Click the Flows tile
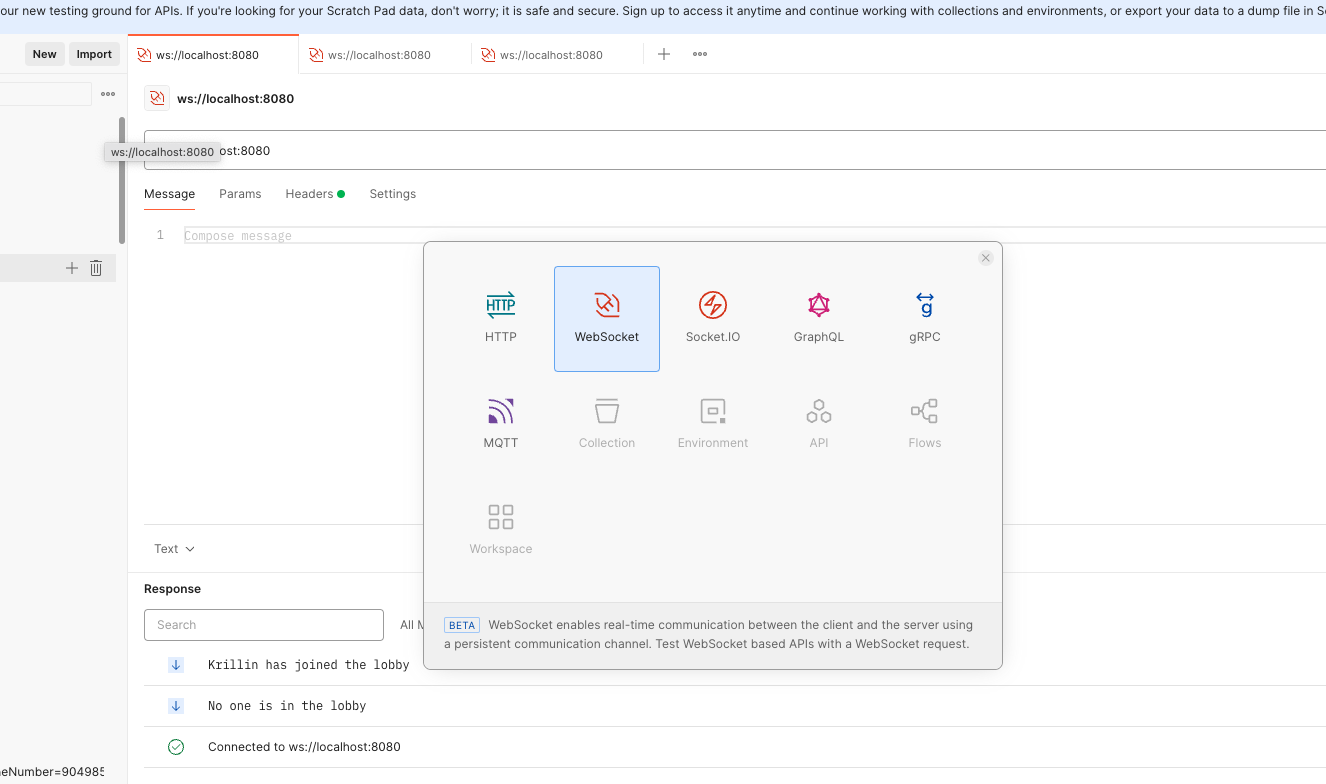This screenshot has height=784, width=1326. (x=925, y=425)
